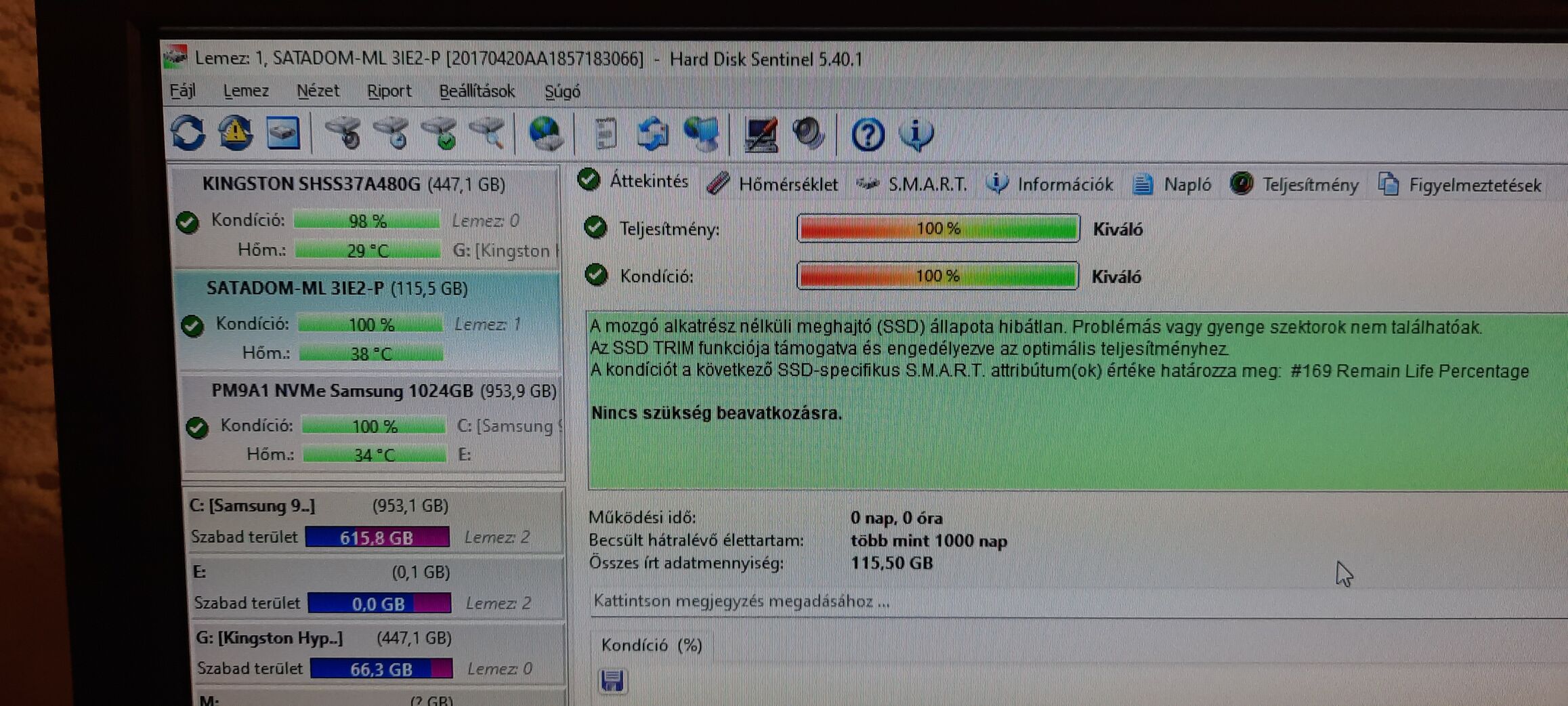Open help with question mark icon

click(868, 134)
